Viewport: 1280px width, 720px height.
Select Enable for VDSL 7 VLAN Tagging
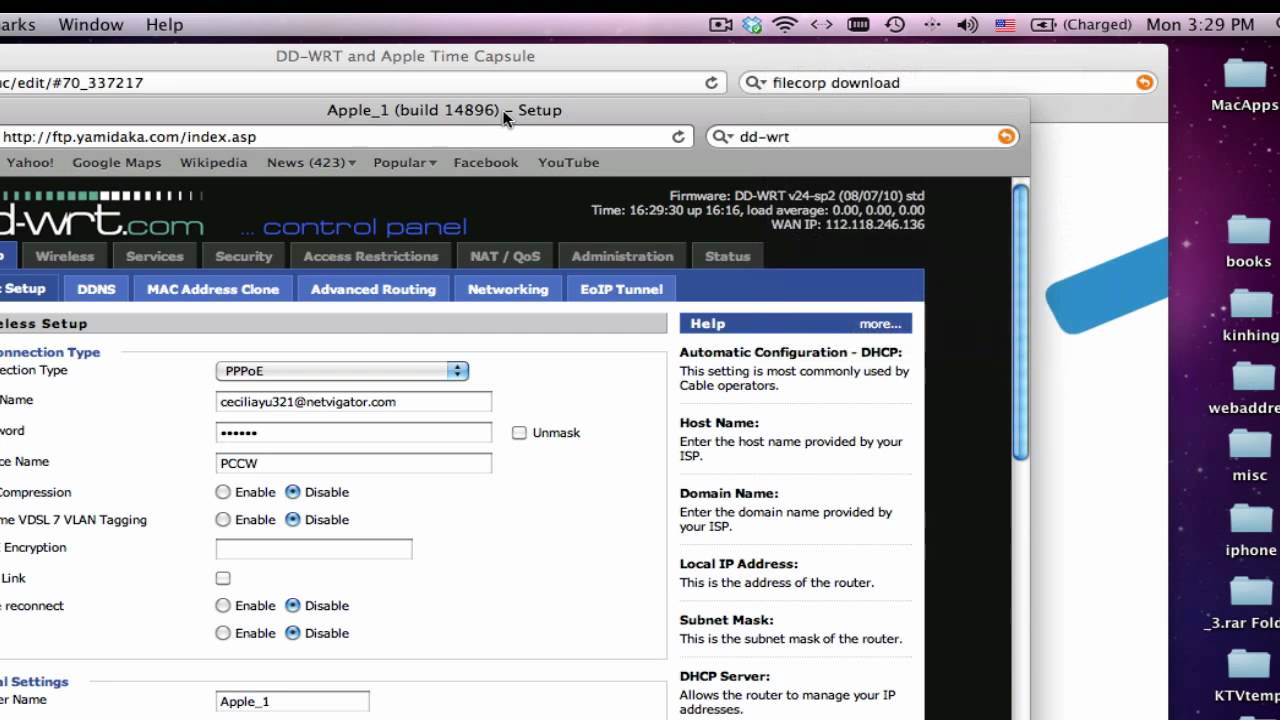[x=223, y=520]
